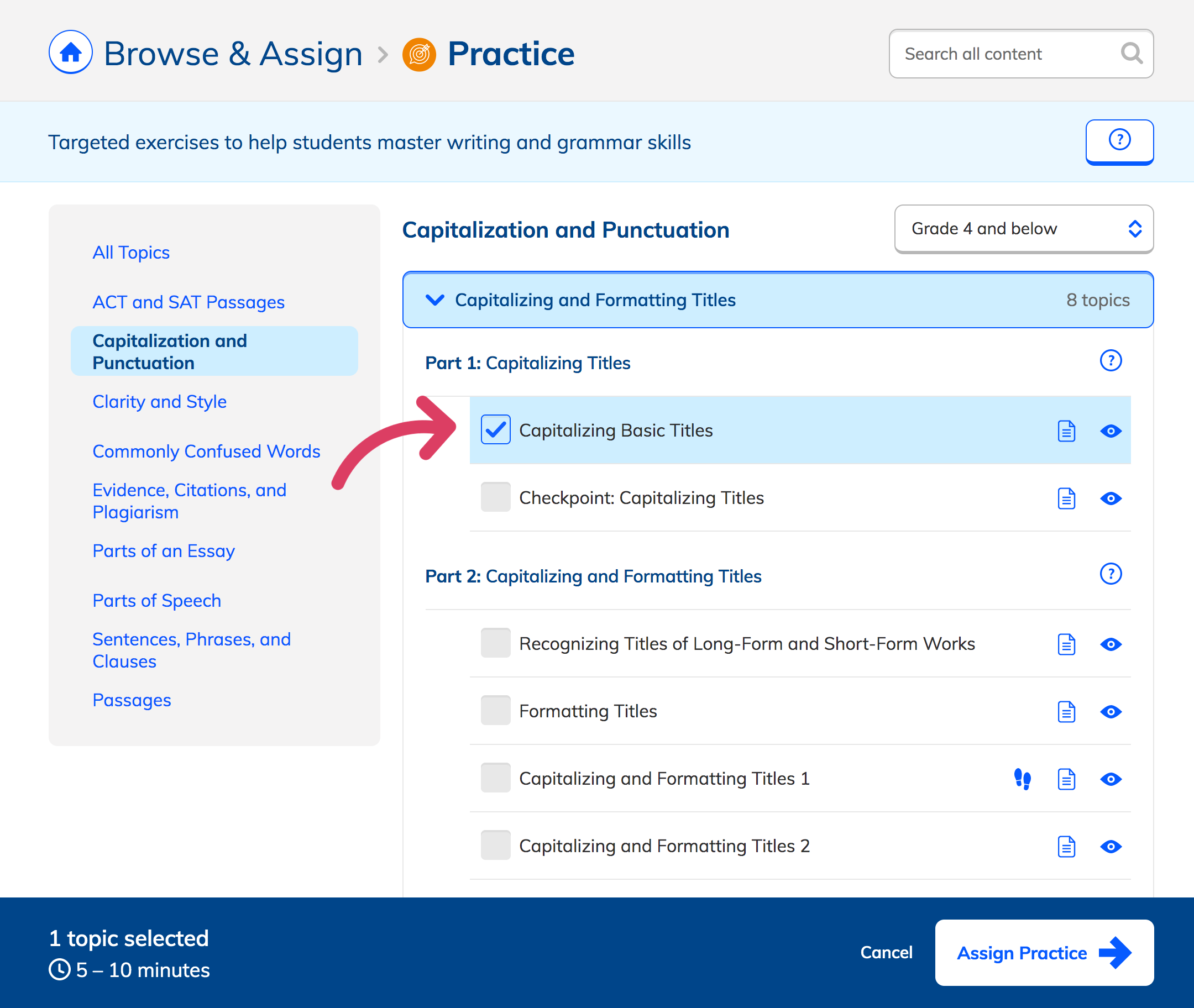Viewport: 1194px width, 1008px height.
Task: Click the Formatting Titles label
Action: tap(588, 711)
